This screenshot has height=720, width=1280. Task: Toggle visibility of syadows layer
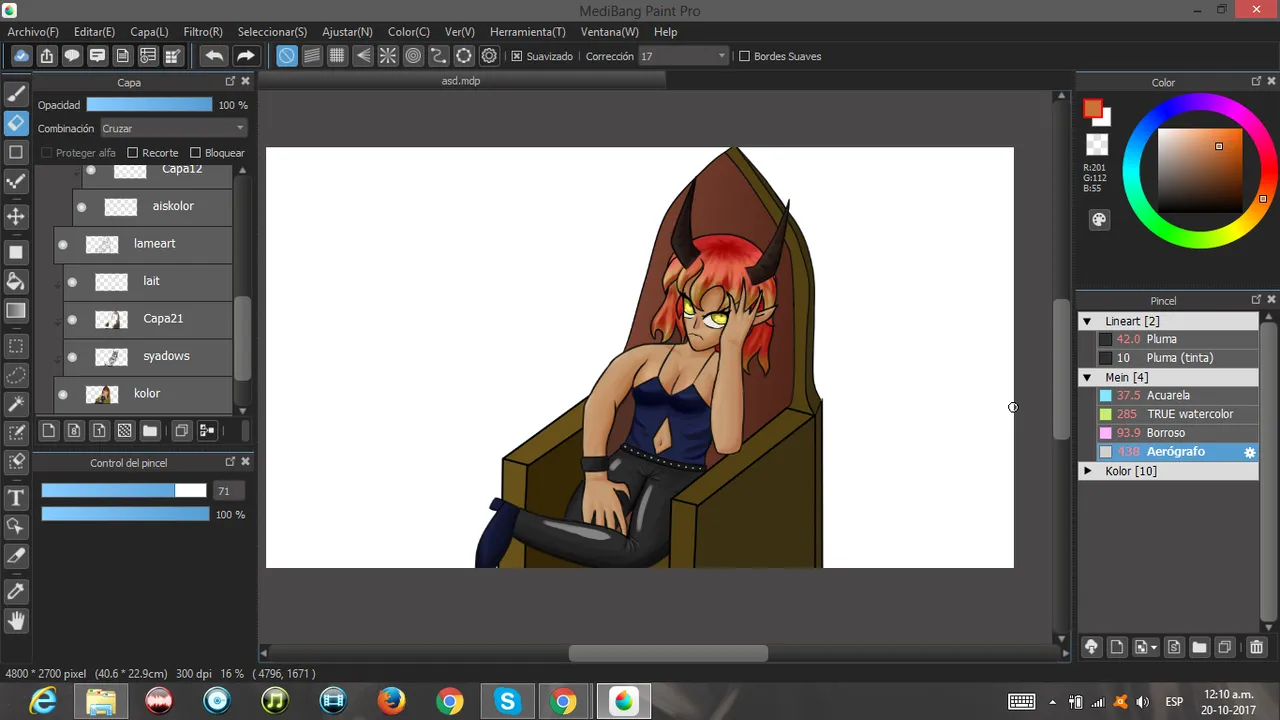pos(72,357)
